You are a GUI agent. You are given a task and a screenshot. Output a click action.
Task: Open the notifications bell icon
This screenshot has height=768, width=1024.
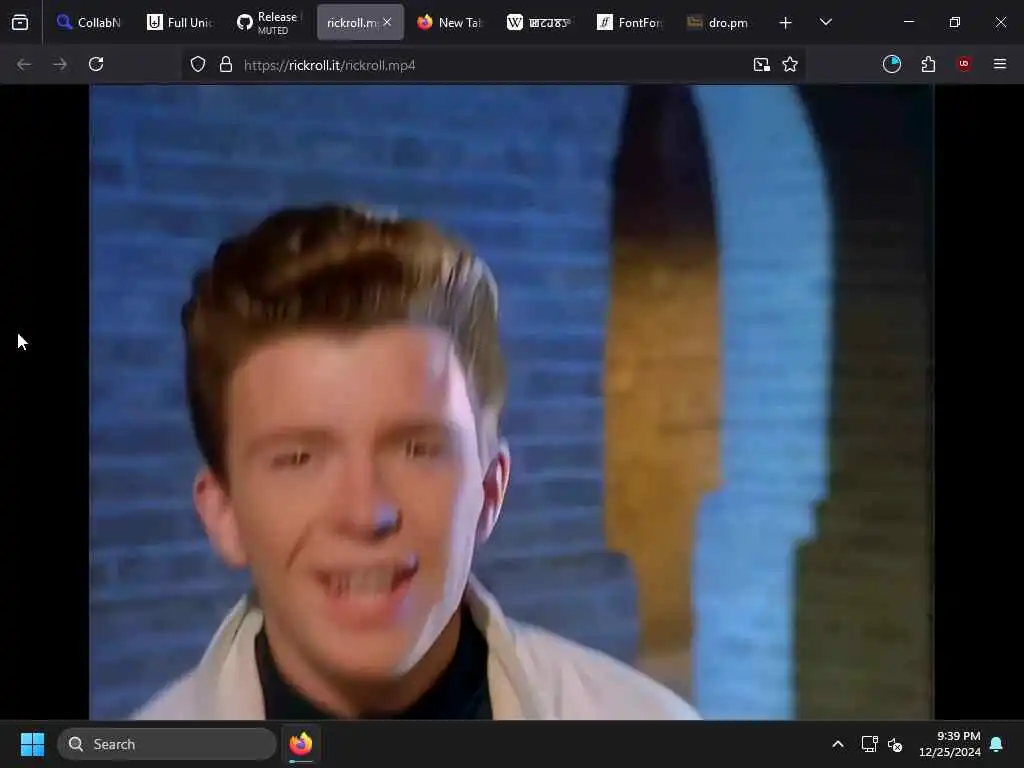[x=997, y=744]
